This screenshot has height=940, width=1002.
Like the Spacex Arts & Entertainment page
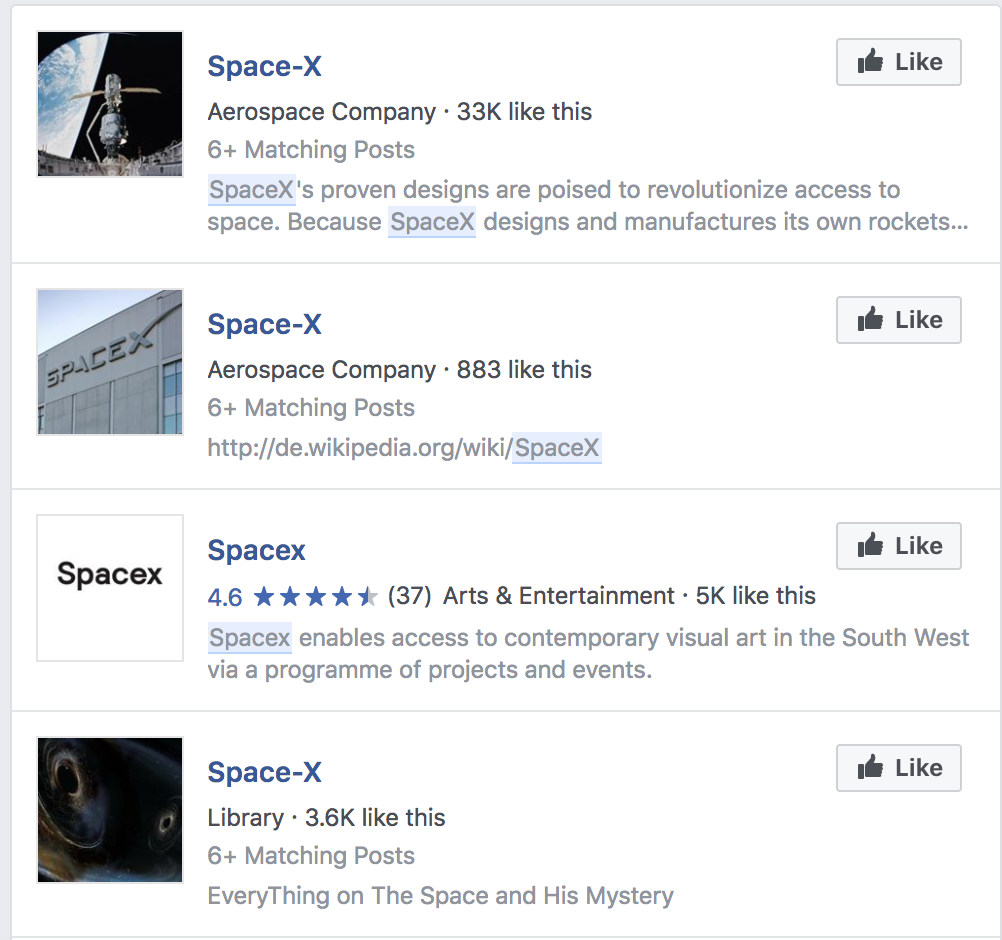click(x=898, y=547)
